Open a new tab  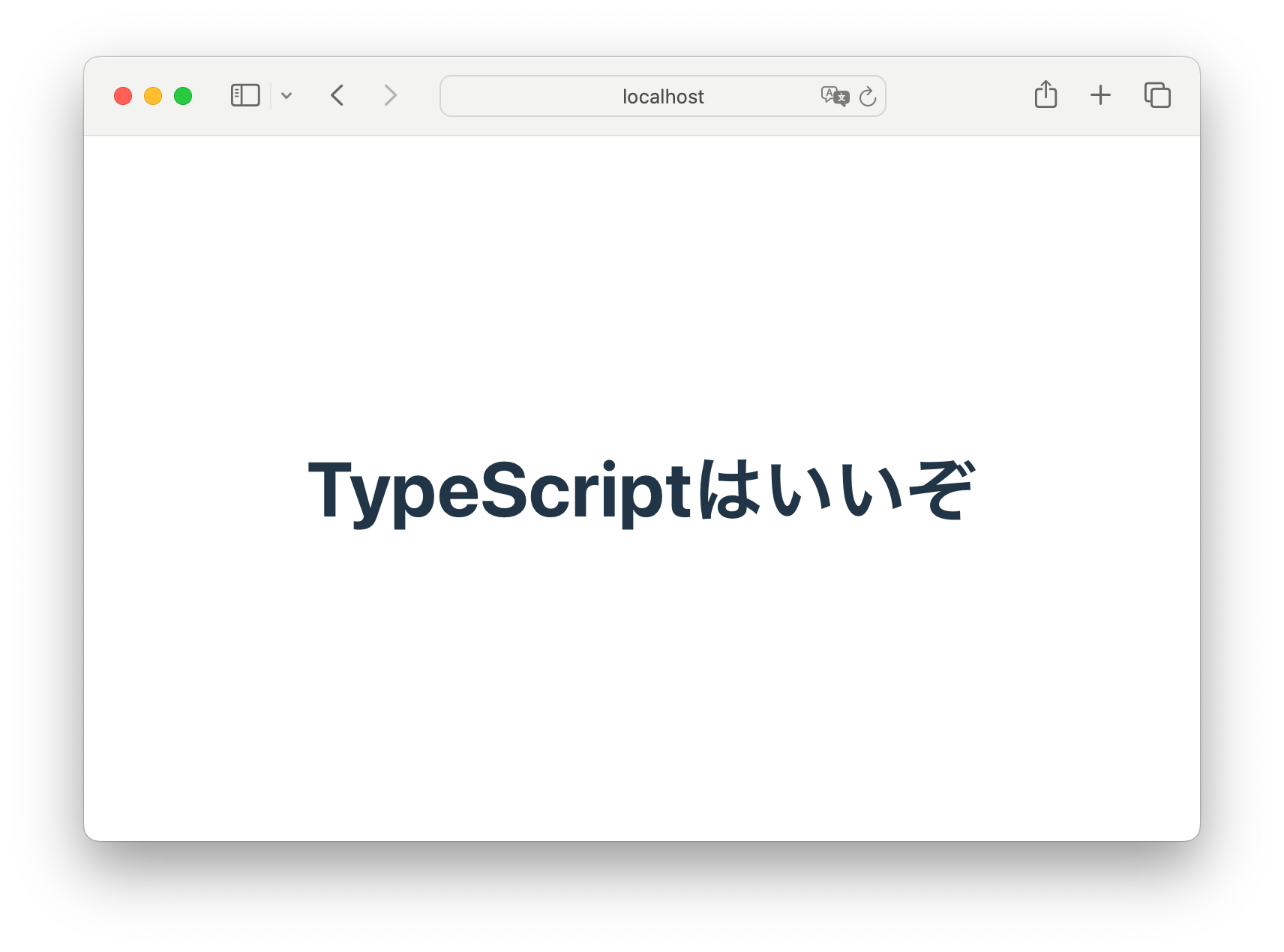[x=1100, y=95]
